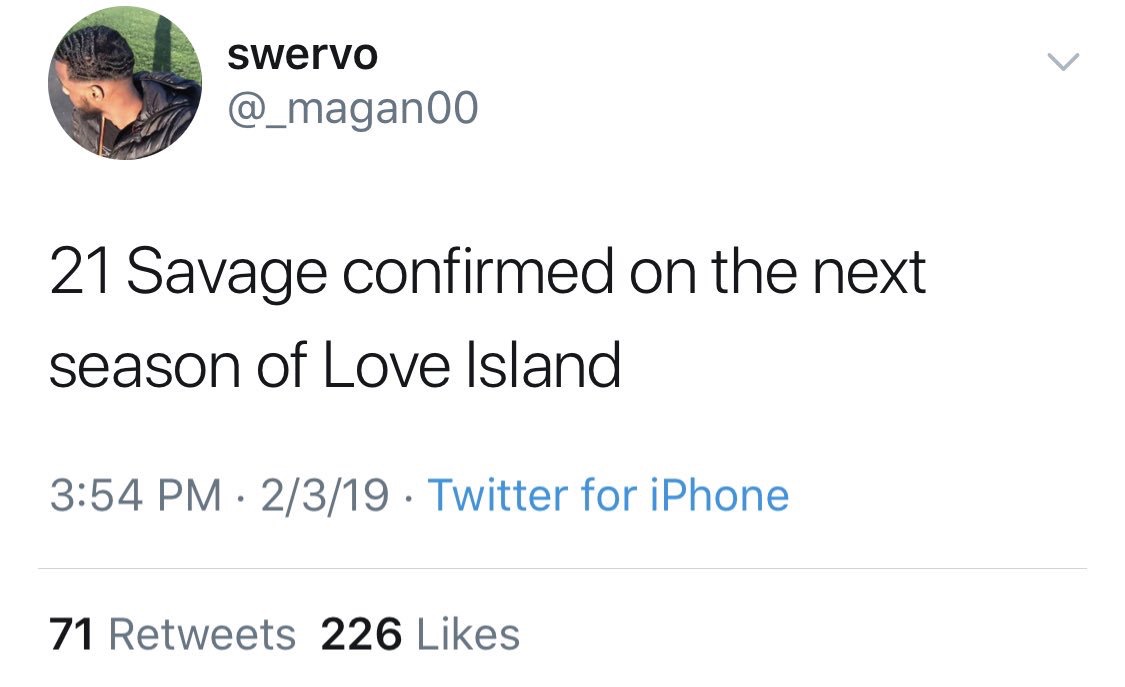Click the retweet count number 71

coord(70,634)
